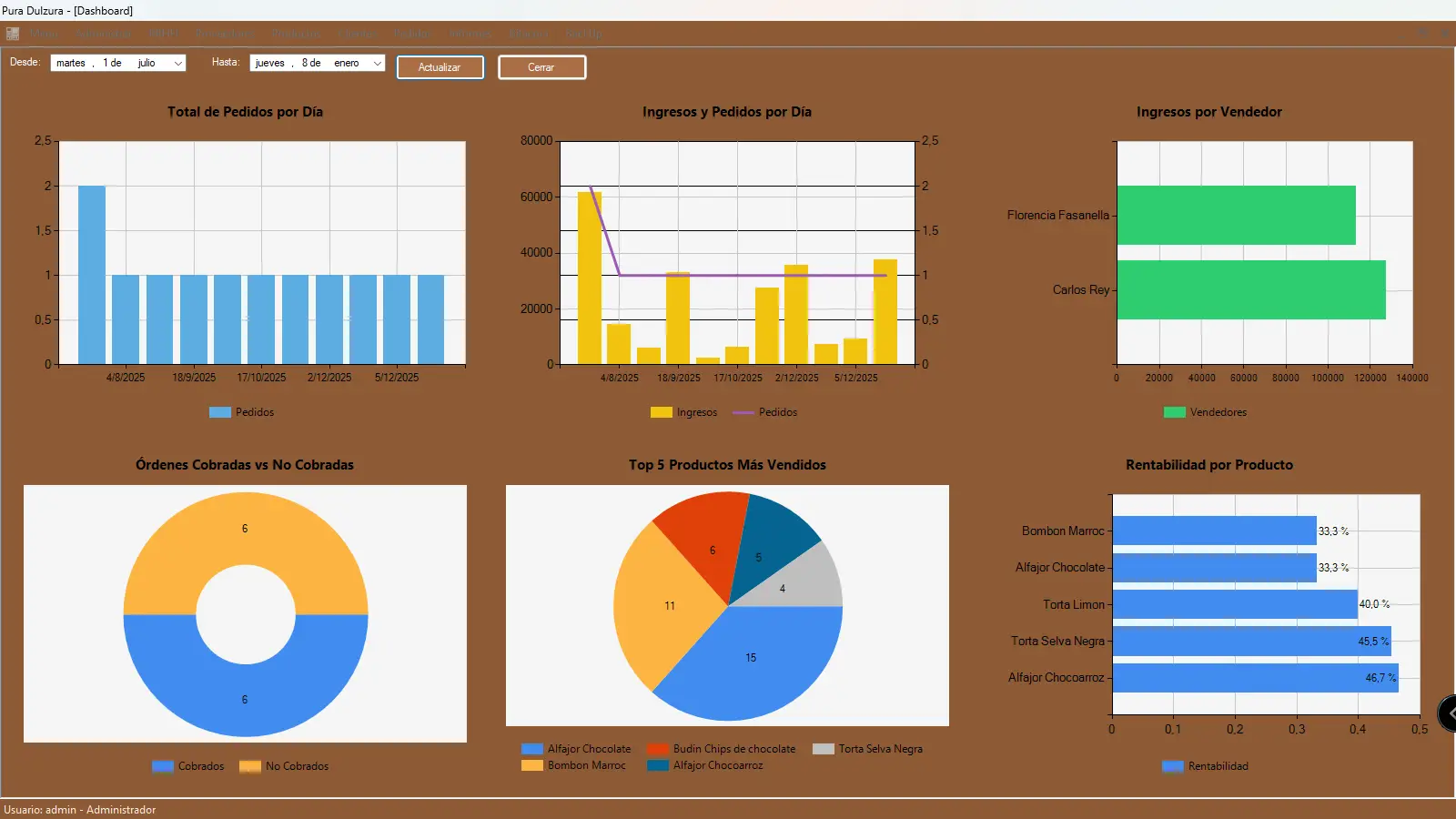Open the Productos menu
The width and height of the screenshot is (1456, 819).
pyautogui.click(x=296, y=34)
